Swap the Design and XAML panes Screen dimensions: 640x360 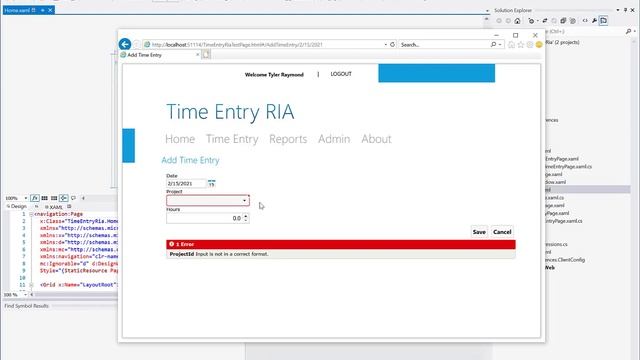(x=36, y=207)
